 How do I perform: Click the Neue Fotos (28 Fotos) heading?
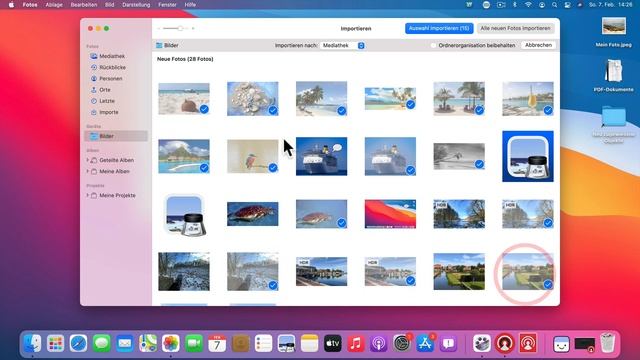(185, 59)
